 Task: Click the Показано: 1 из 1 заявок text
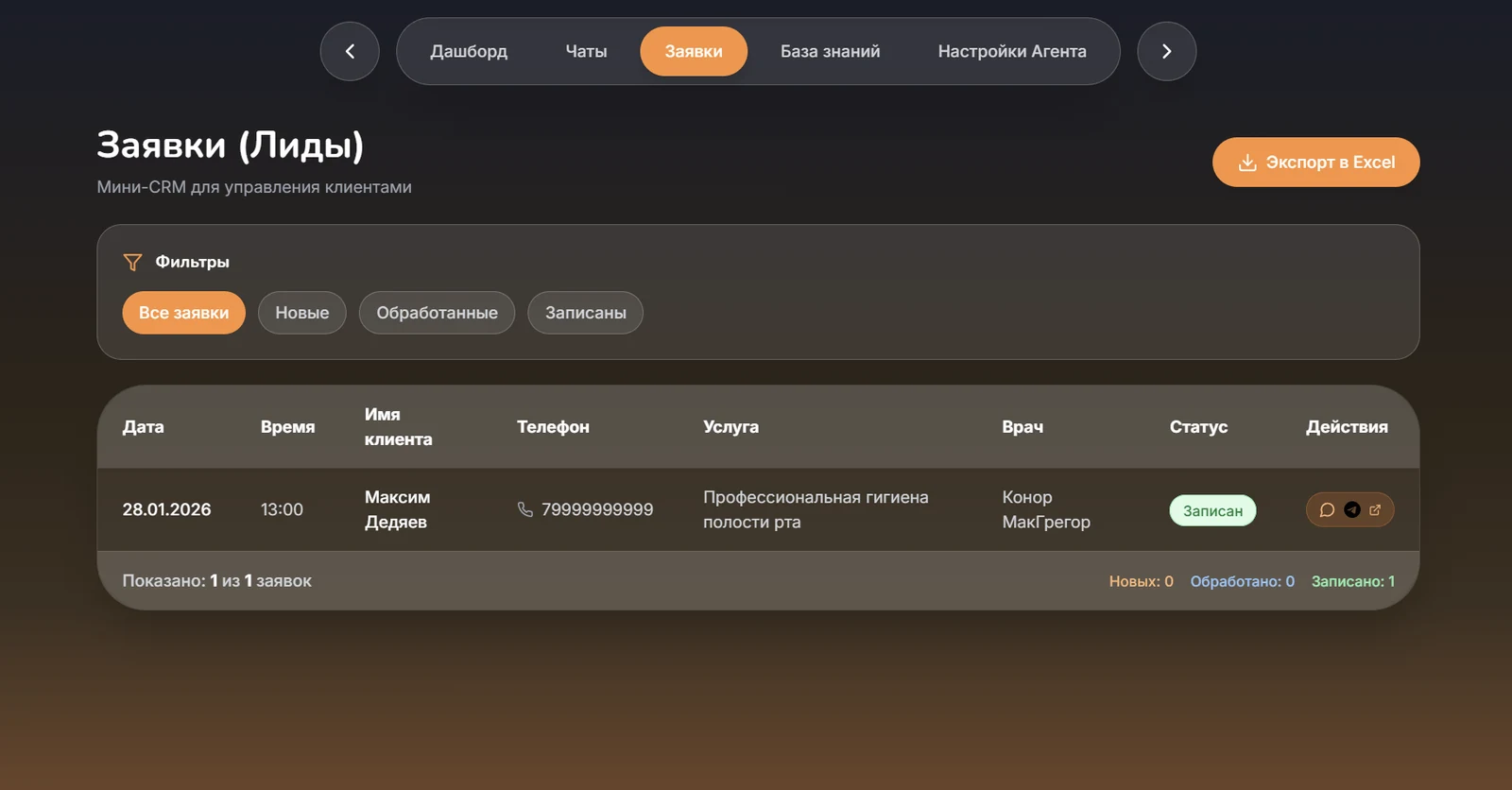[216, 581]
